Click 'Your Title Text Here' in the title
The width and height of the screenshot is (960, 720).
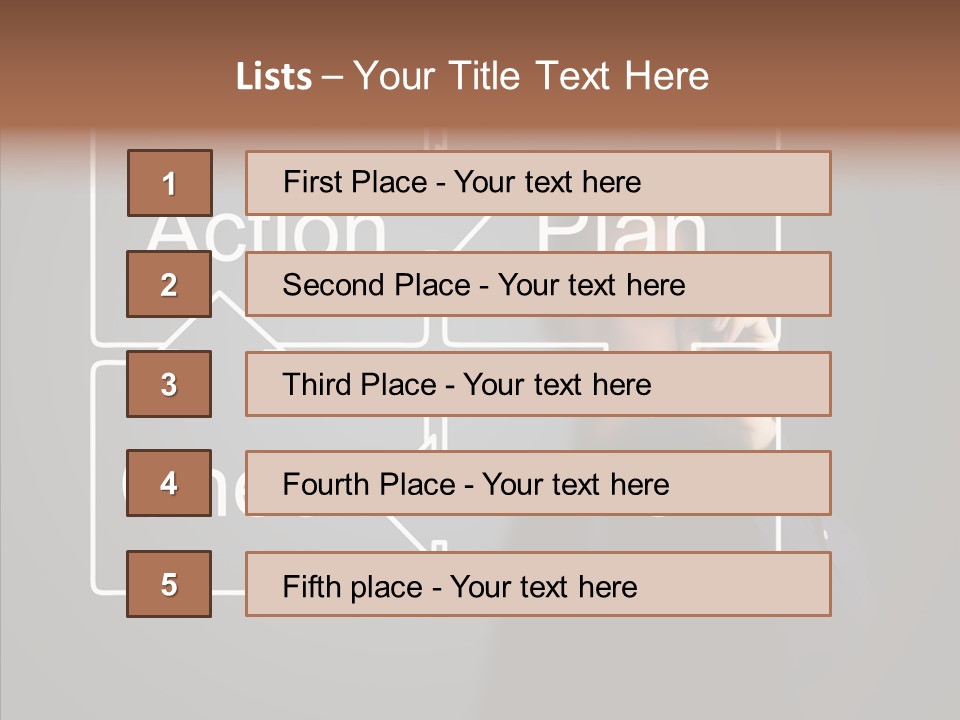[x=531, y=77]
